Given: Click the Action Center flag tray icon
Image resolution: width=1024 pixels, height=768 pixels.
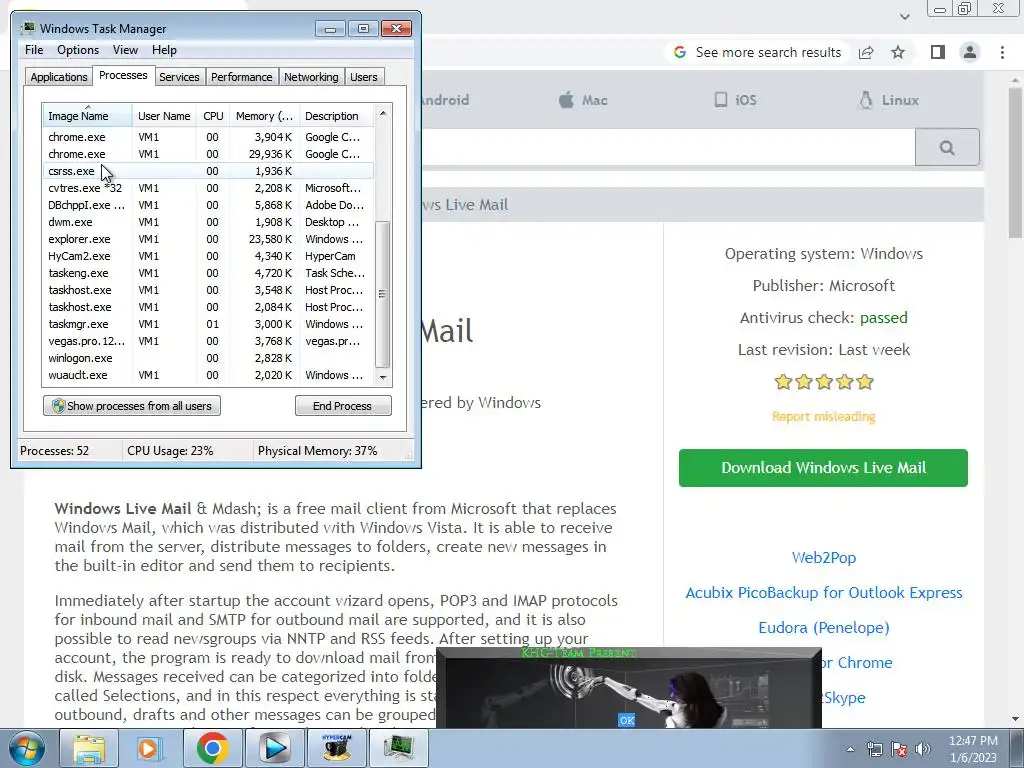Looking at the screenshot, I should pyautogui.click(x=899, y=749).
